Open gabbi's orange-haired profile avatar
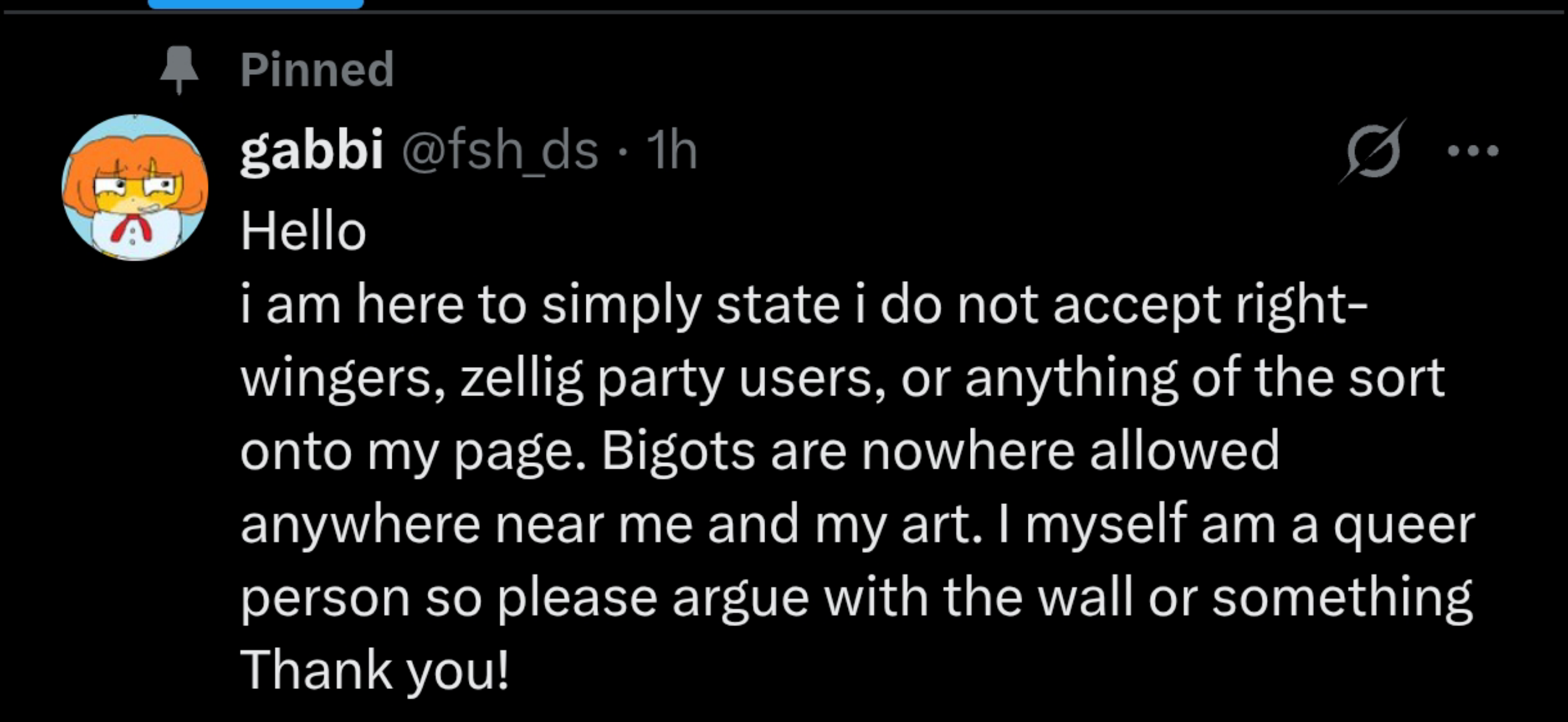Image resolution: width=1568 pixels, height=722 pixels. pos(135,187)
